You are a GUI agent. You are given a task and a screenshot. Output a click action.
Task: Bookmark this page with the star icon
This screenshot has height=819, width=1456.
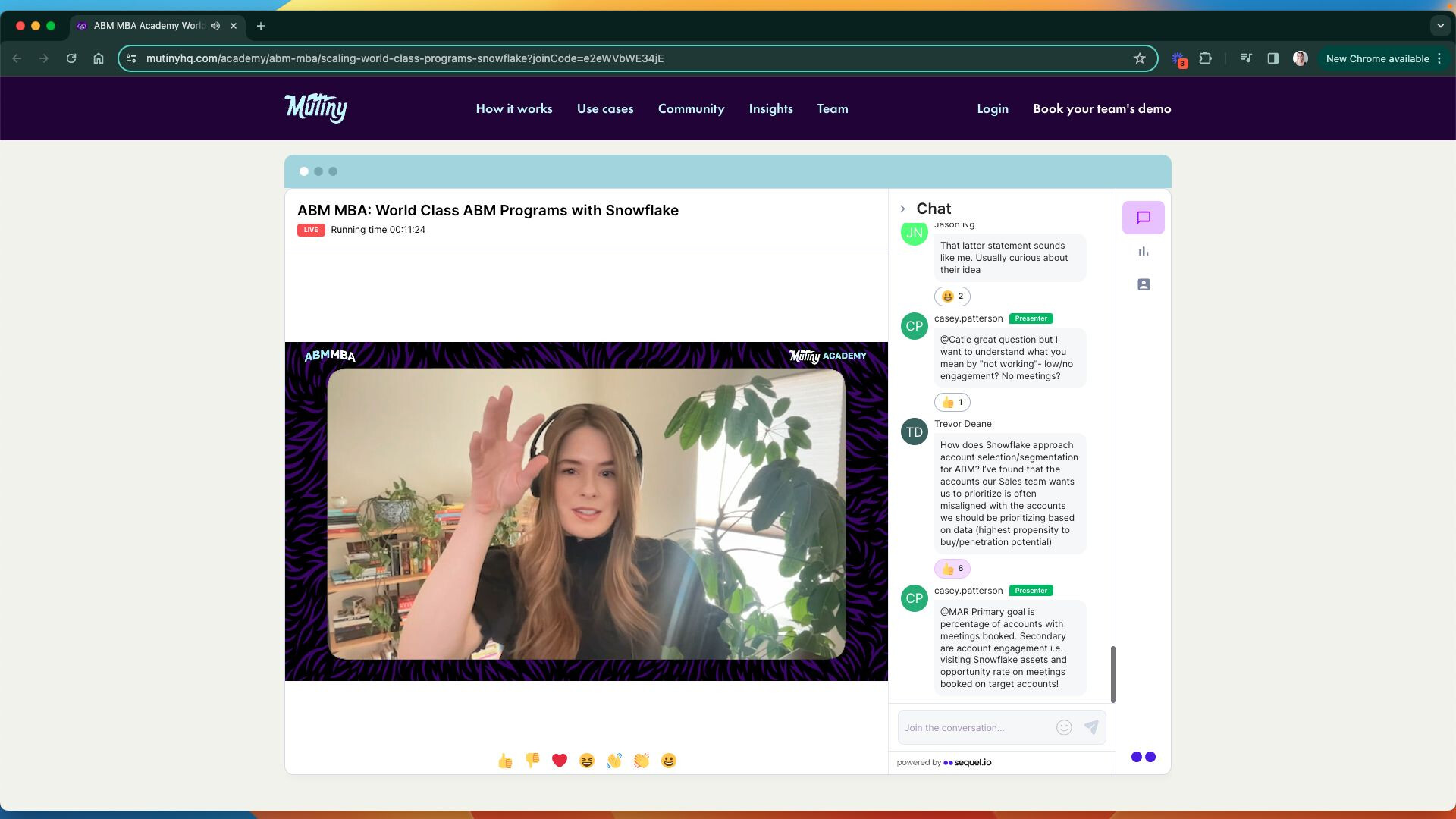pos(1139,58)
